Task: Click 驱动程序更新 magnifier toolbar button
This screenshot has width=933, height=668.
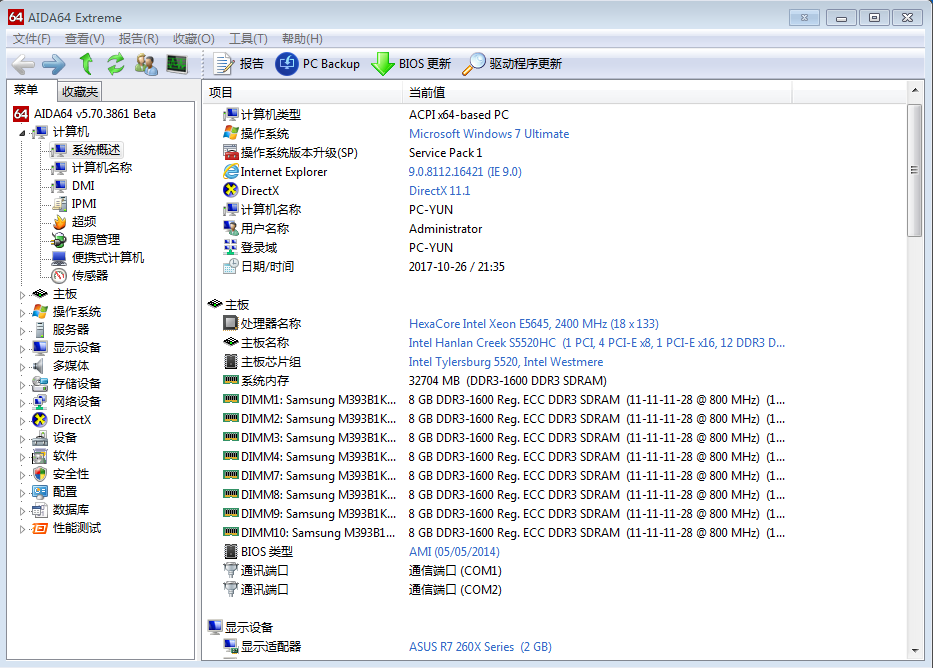Action: (512, 64)
